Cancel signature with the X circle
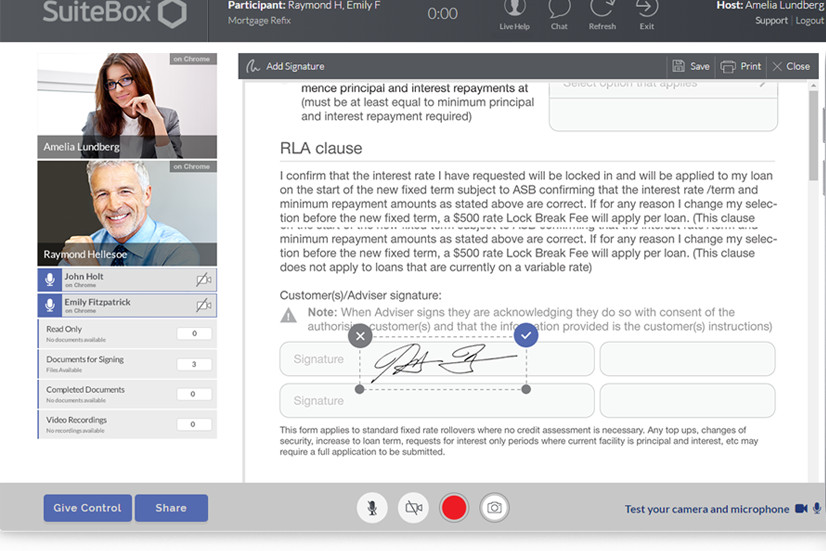The width and height of the screenshot is (826, 551). tap(360, 336)
